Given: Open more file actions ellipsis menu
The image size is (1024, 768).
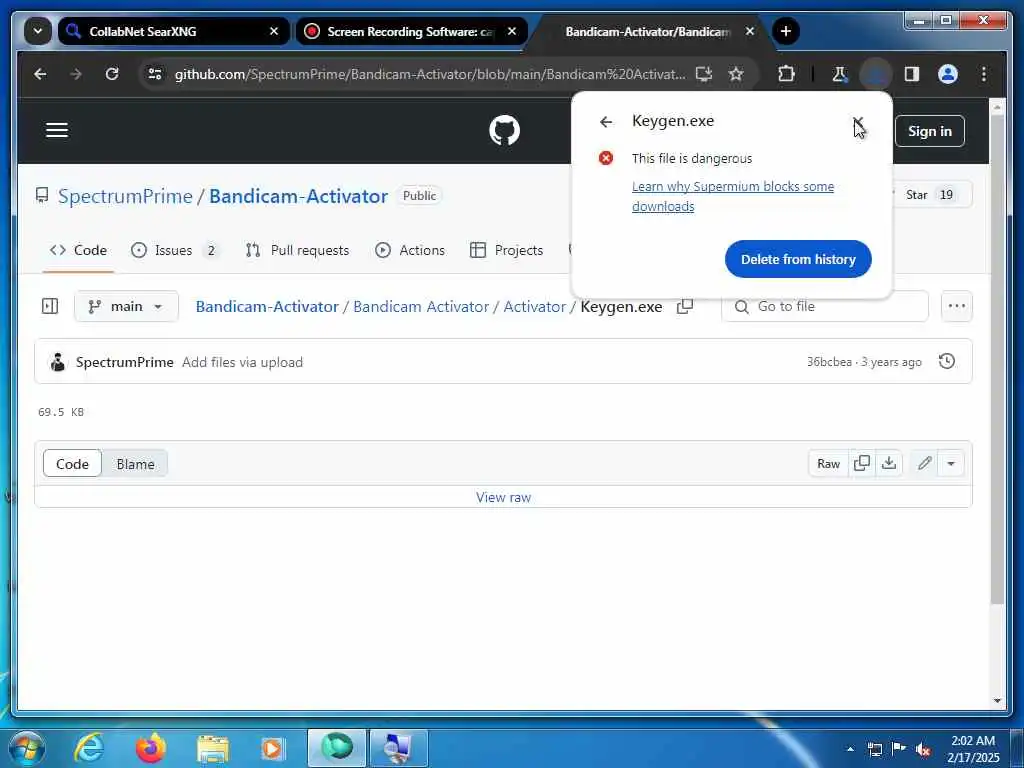Looking at the screenshot, I should coord(957,306).
